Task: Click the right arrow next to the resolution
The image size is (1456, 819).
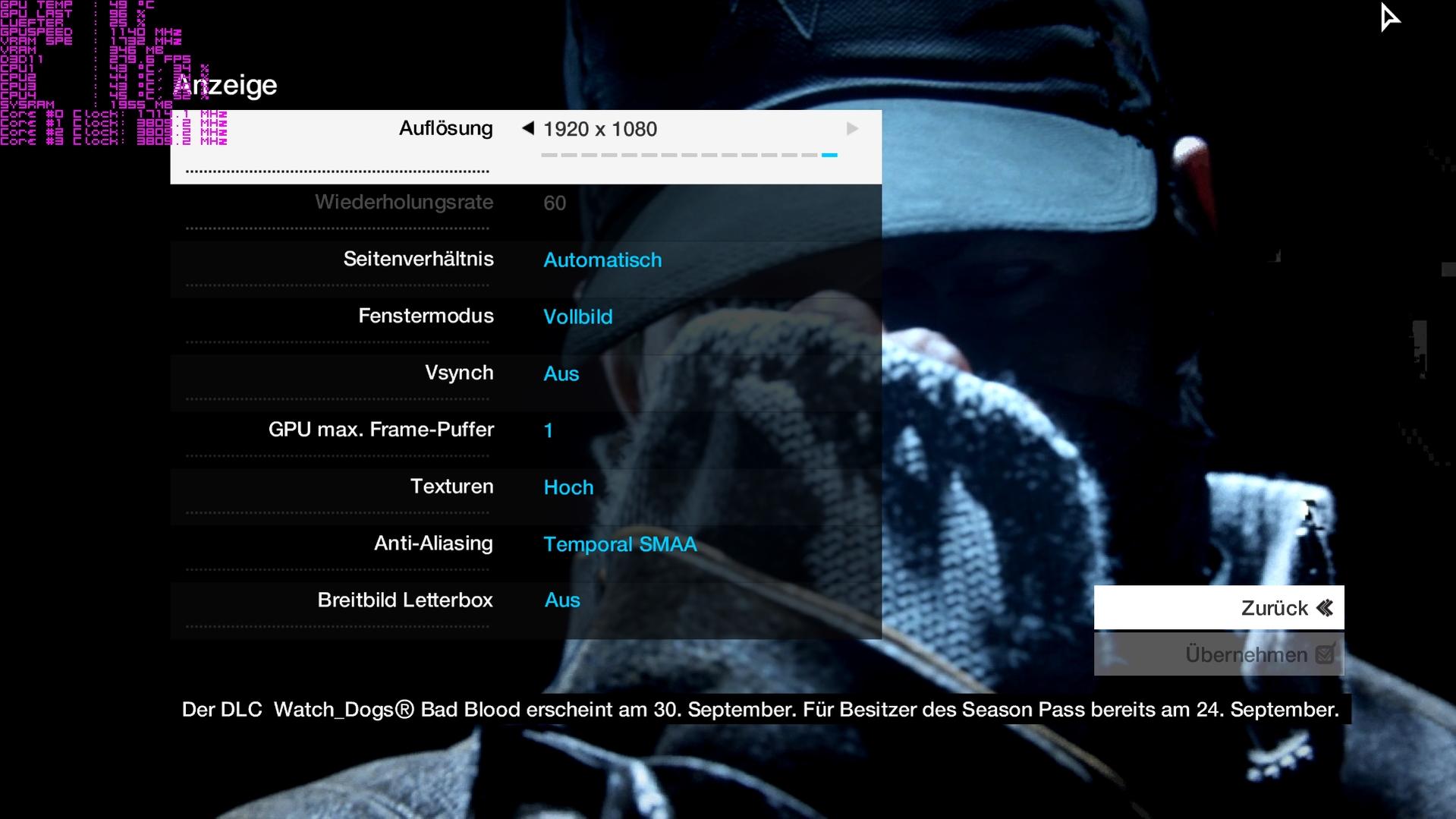Action: [x=852, y=128]
